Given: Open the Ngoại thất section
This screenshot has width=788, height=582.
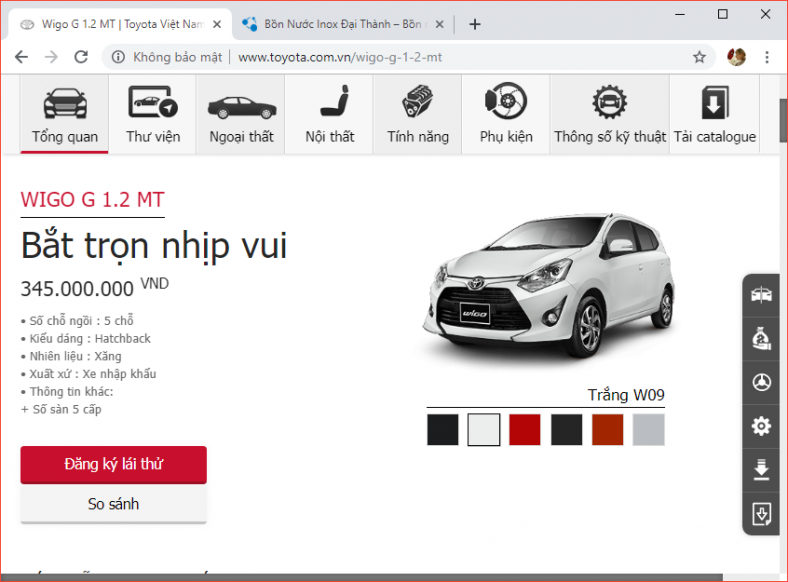Looking at the screenshot, I should (241, 115).
